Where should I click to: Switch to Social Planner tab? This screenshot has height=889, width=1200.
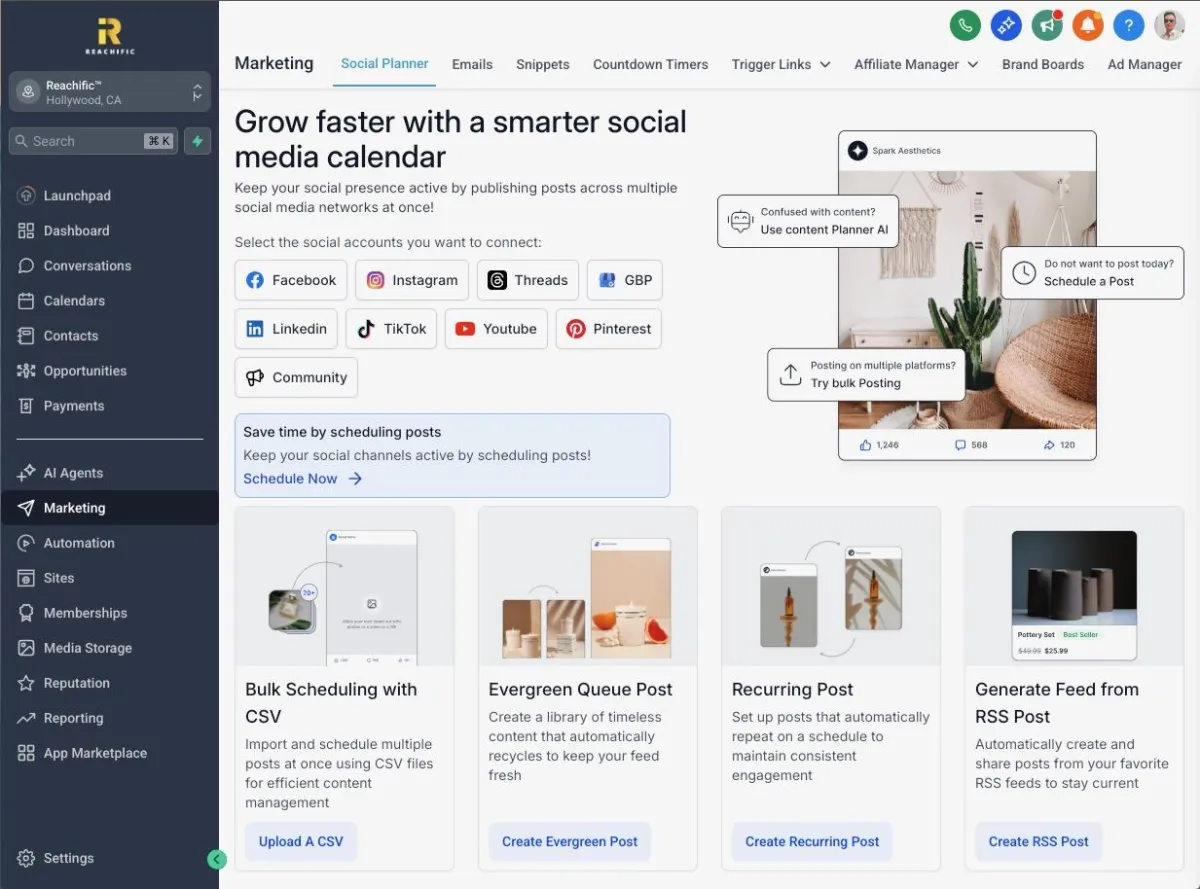[384, 63]
